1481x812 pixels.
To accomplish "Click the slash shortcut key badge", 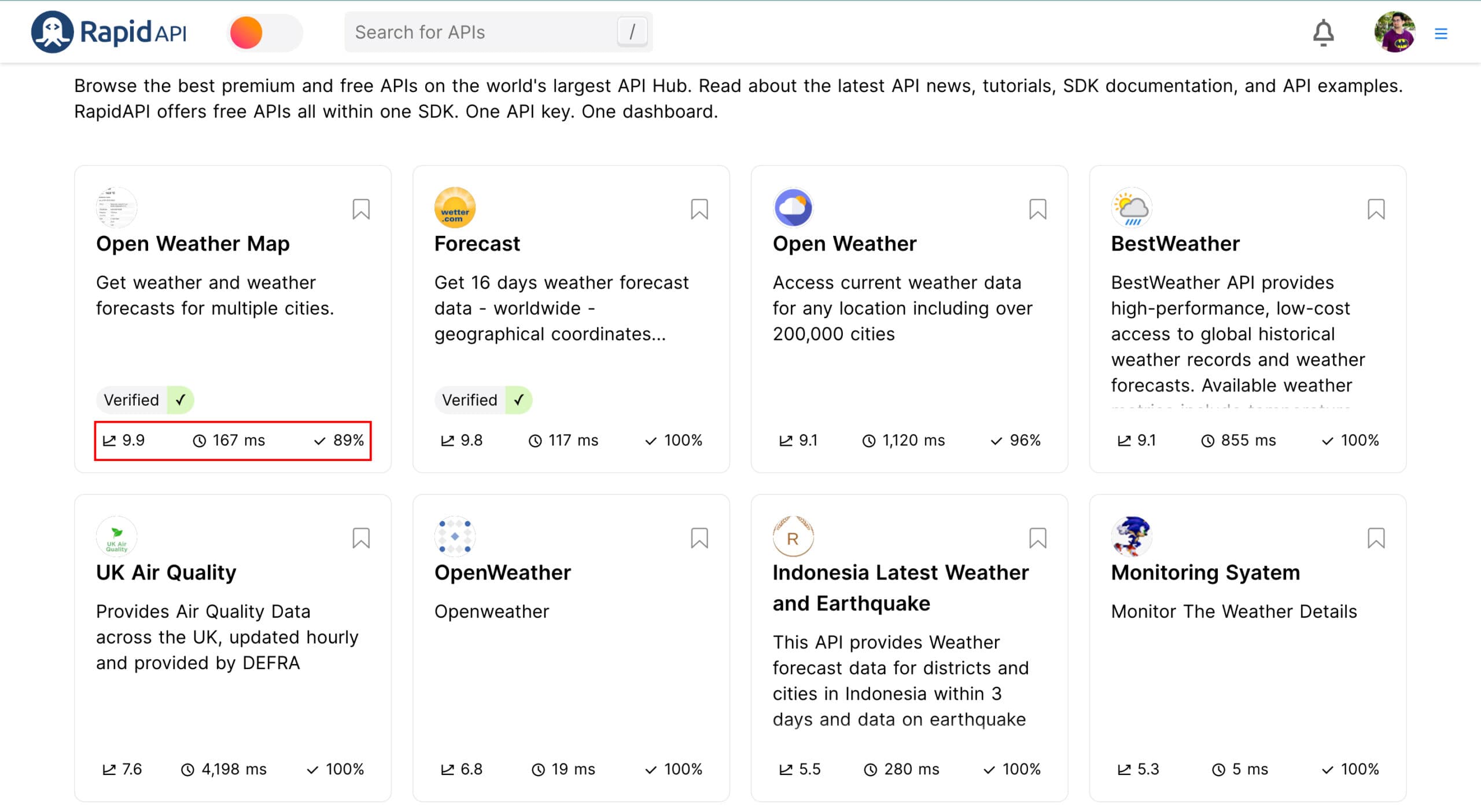I will (632, 32).
